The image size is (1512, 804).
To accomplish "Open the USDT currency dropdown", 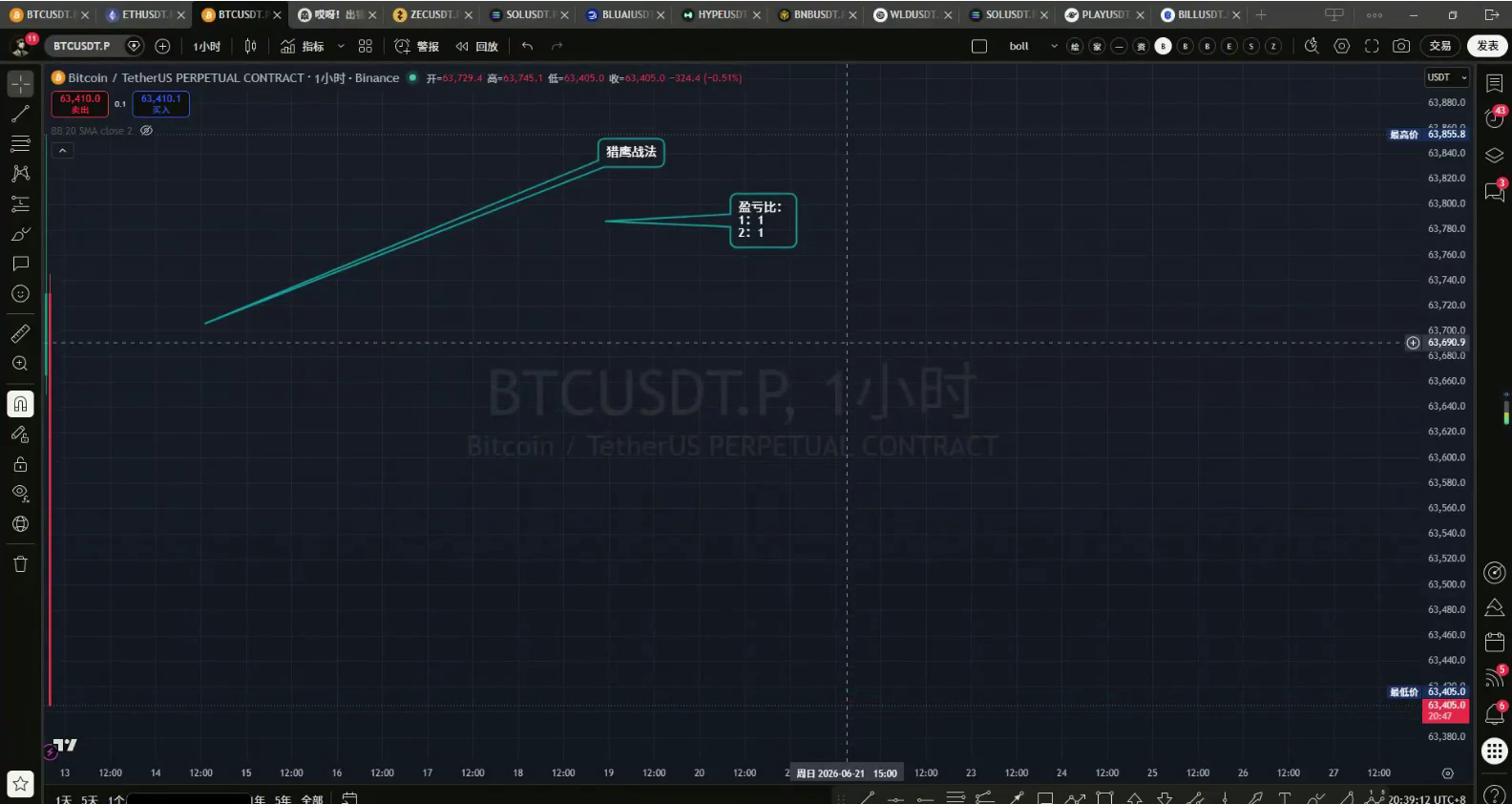I will tap(1447, 77).
